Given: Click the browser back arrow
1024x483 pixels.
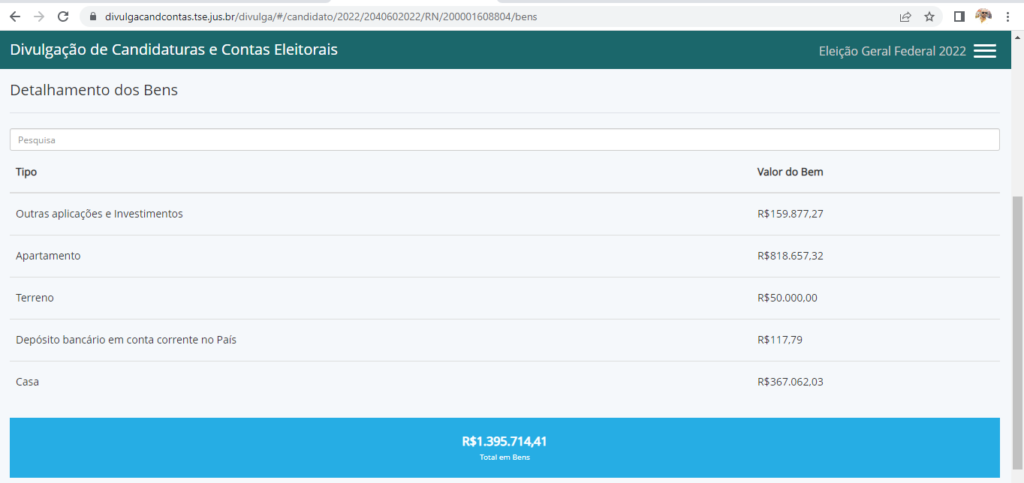Looking at the screenshot, I should [14, 16].
